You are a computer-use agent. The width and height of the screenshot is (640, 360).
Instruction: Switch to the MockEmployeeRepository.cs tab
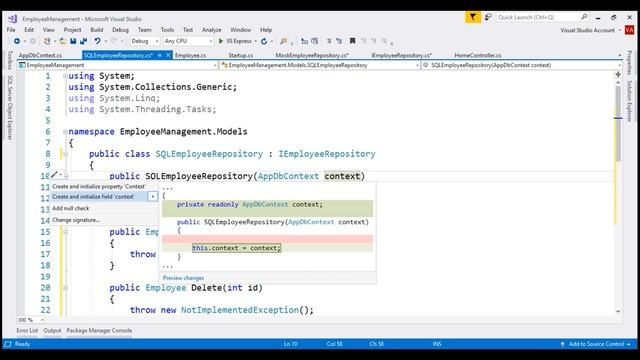point(312,55)
